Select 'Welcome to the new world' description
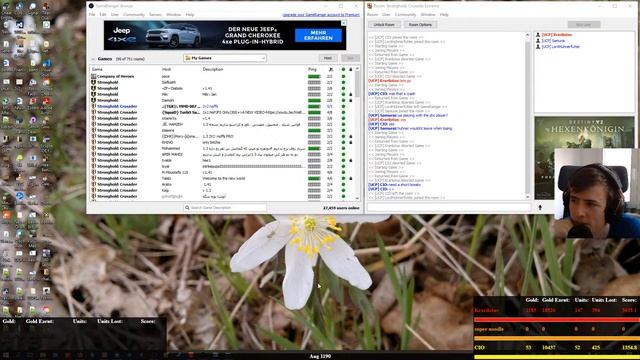640x360 pixels. pos(223,178)
